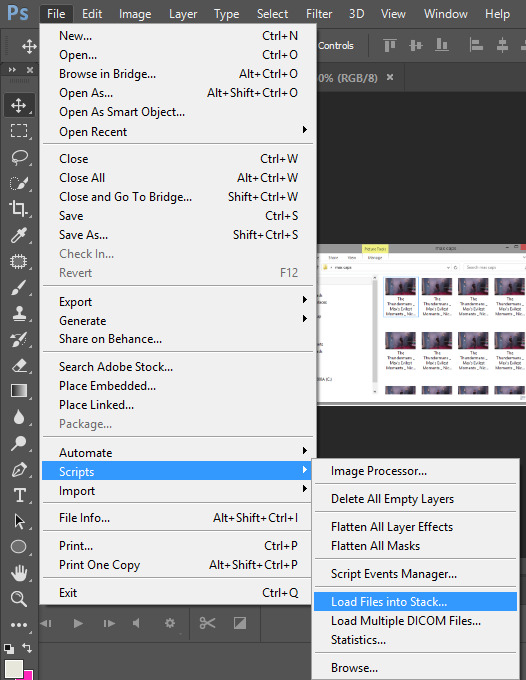The height and width of the screenshot is (680, 526).
Task: Select the Eraser tool
Action: coord(19,366)
